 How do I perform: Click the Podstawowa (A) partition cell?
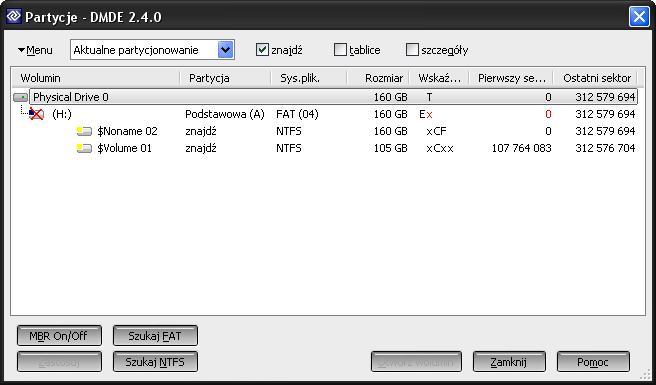pos(225,114)
